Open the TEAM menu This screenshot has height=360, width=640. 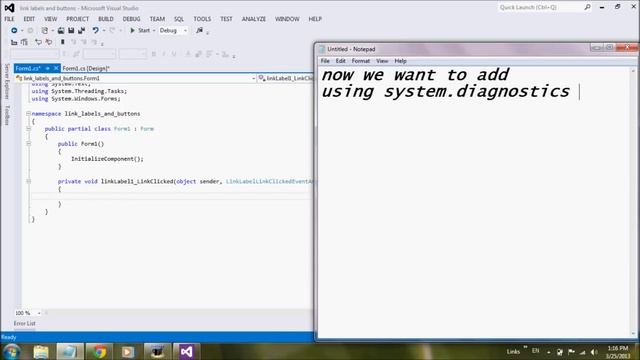[157, 19]
